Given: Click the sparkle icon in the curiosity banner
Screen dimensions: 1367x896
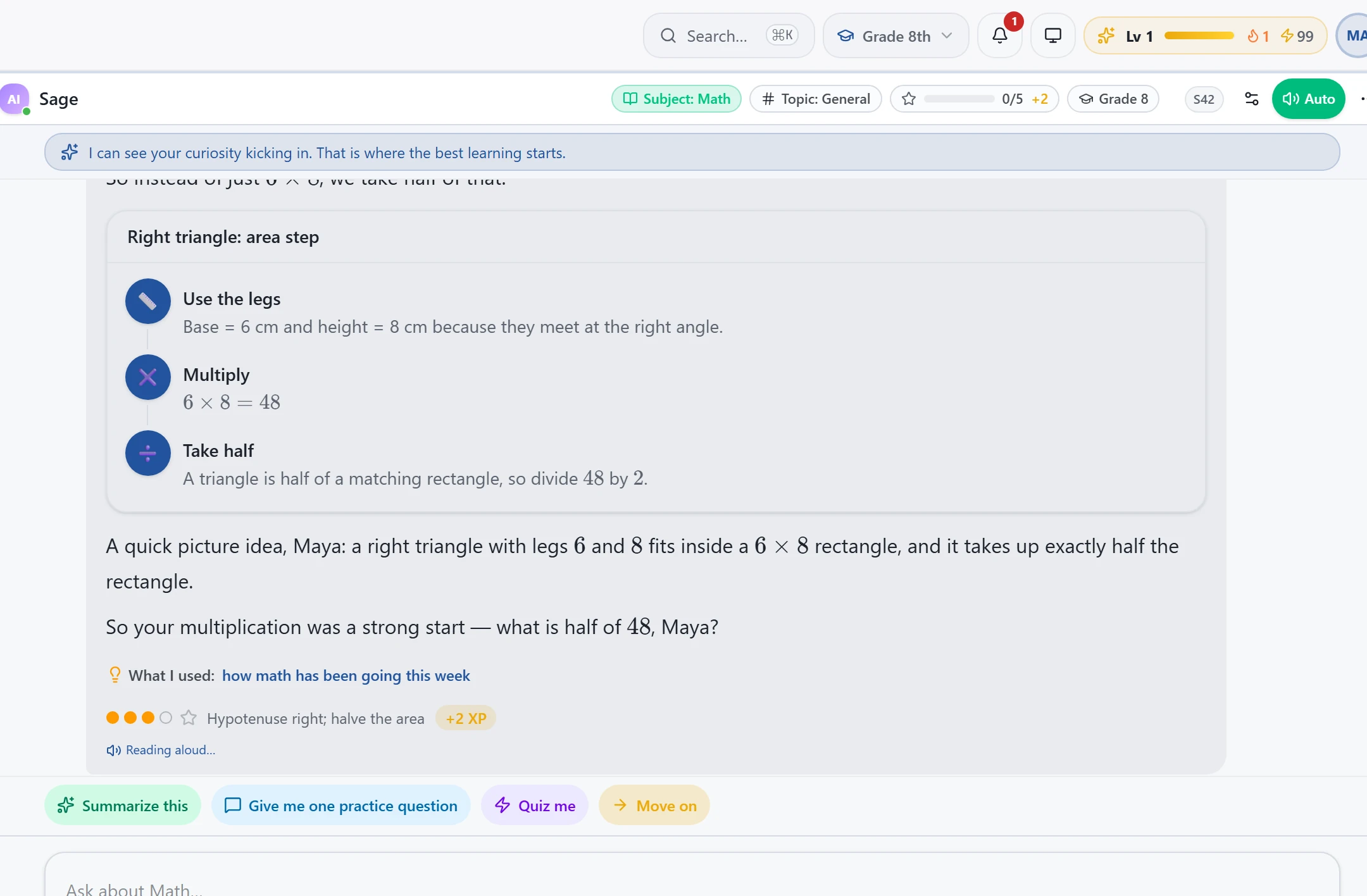Looking at the screenshot, I should point(70,152).
